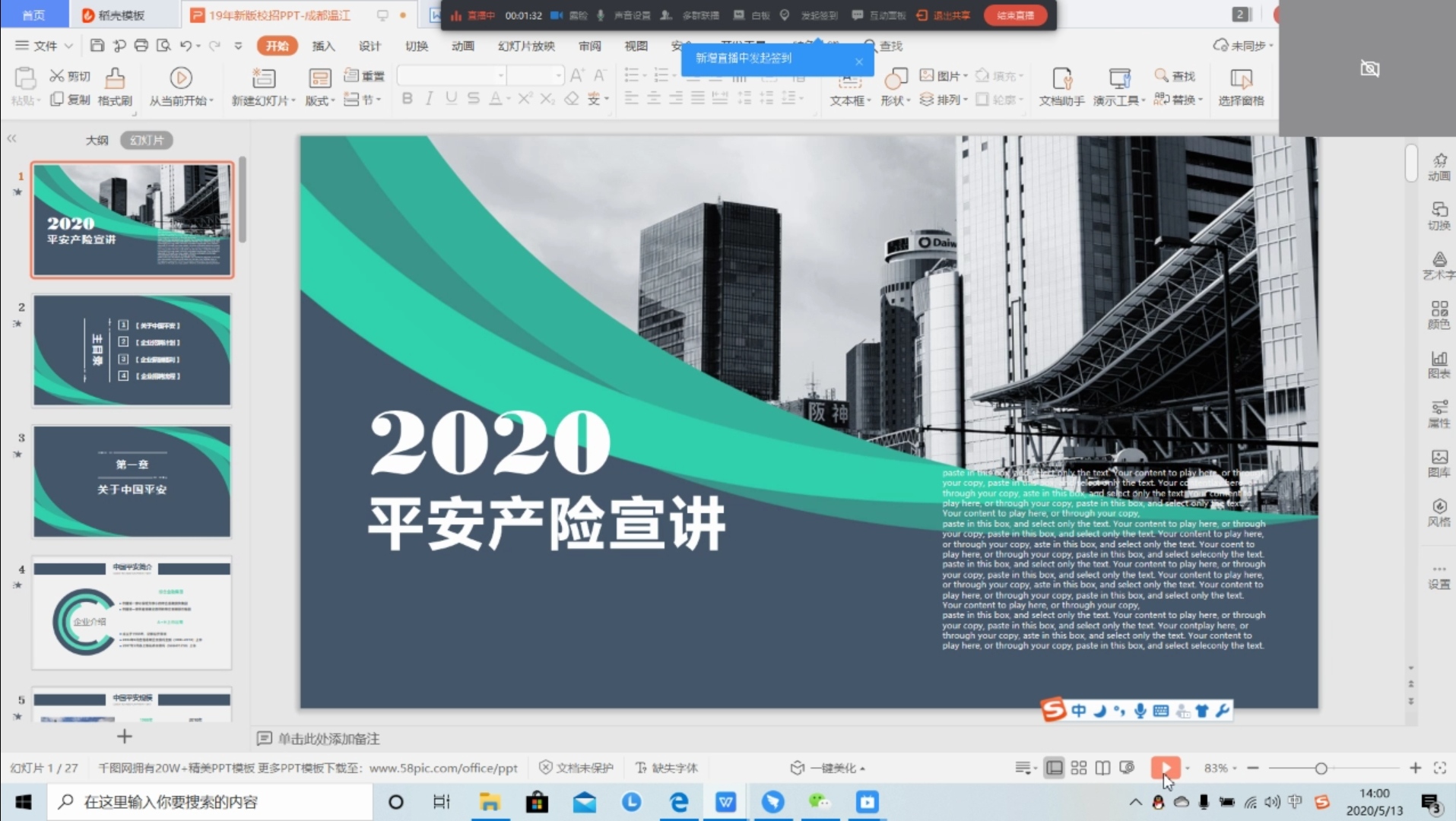
Task: Switch to the 插入 (Insert) ribbon tab
Action: point(323,46)
